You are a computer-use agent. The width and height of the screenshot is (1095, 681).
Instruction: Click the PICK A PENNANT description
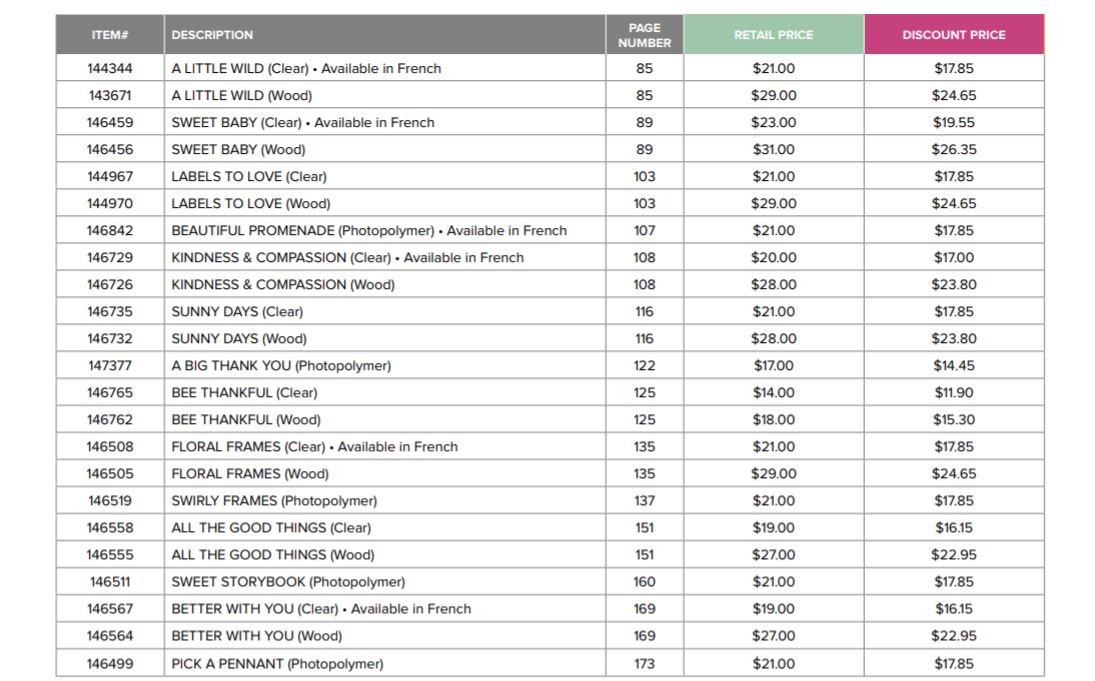tap(277, 663)
